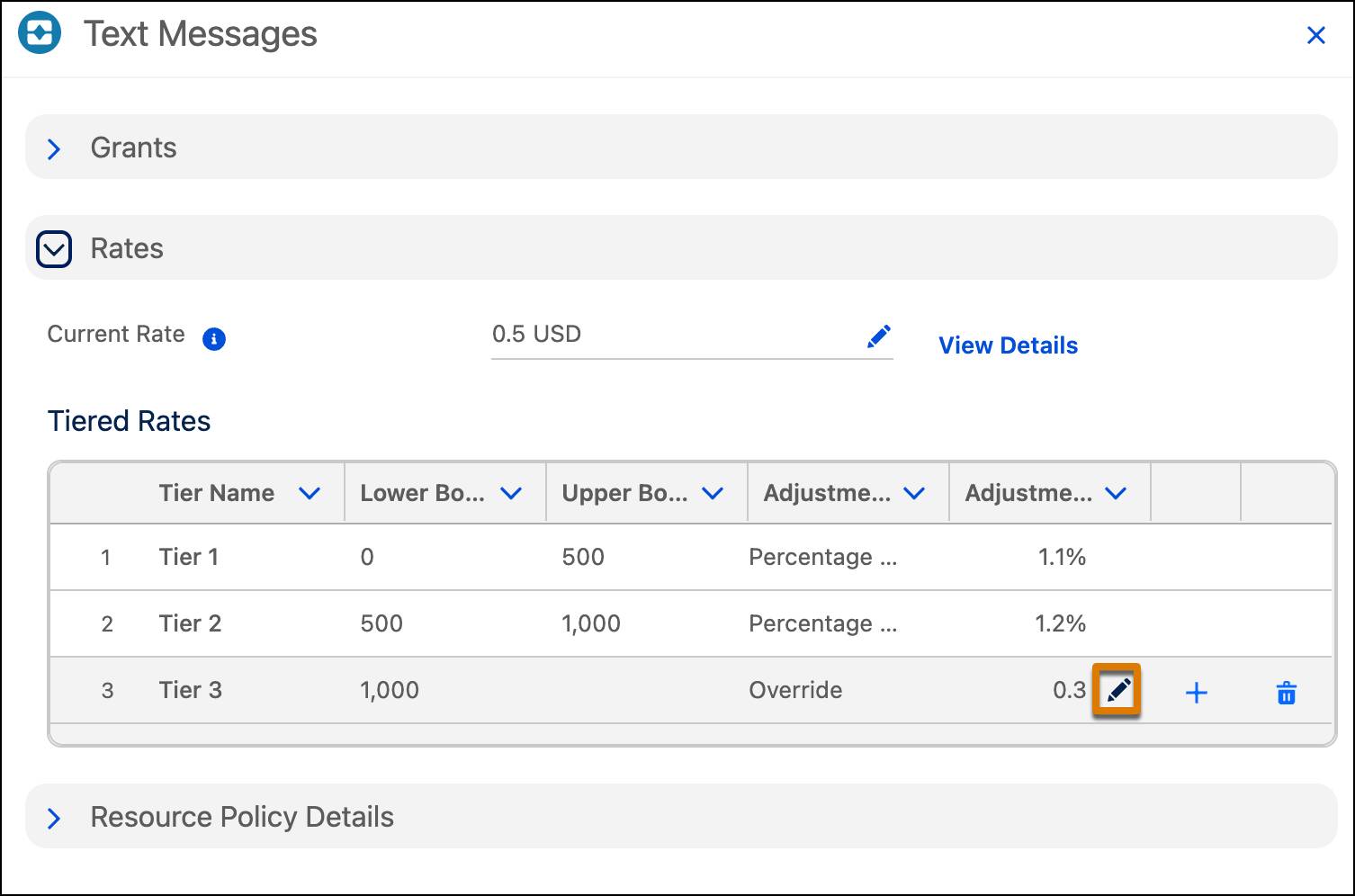Select the Tier 2 row name
This screenshot has height=896, width=1355.
coord(190,623)
